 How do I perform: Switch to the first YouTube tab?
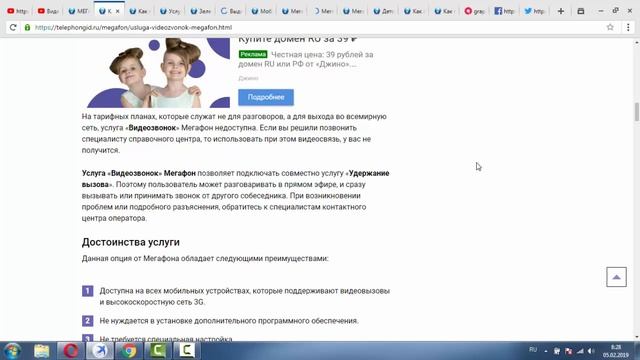(18, 11)
